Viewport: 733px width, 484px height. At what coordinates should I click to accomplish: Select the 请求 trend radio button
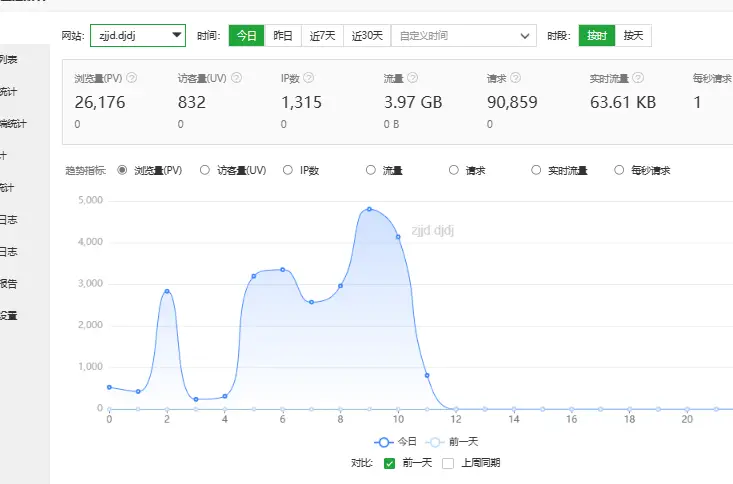click(x=454, y=170)
